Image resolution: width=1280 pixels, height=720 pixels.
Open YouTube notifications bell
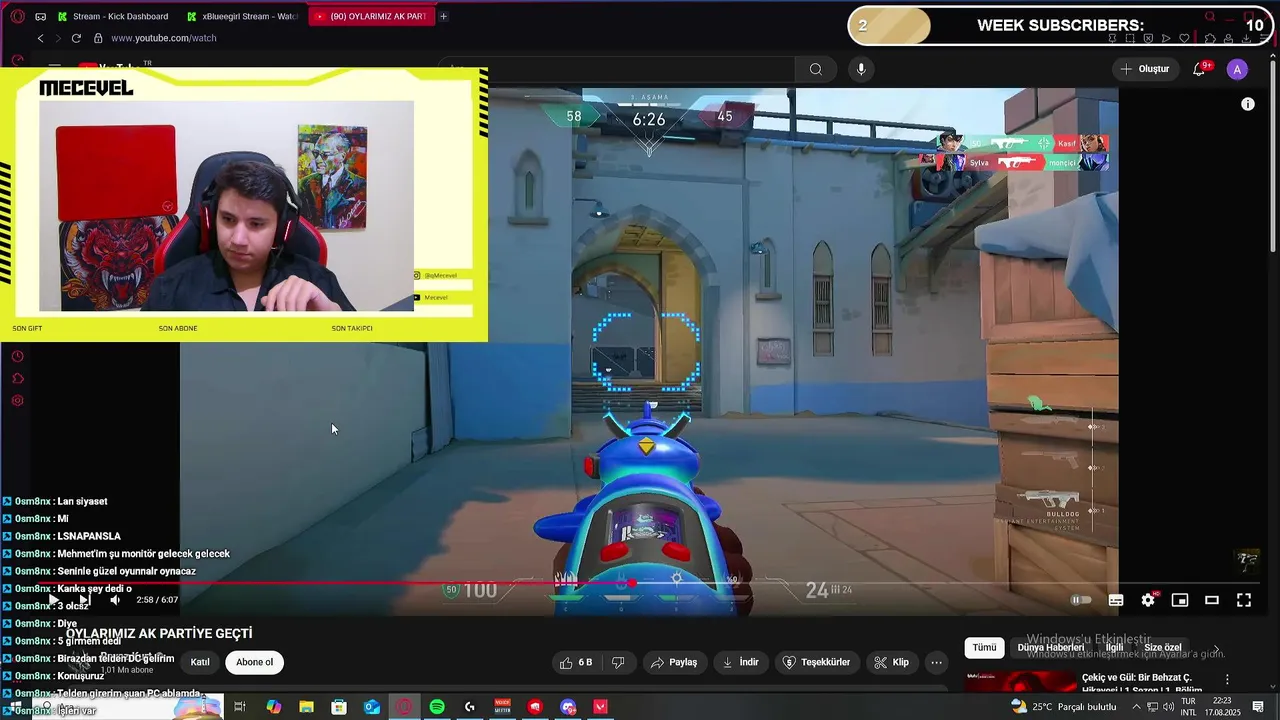1199,69
